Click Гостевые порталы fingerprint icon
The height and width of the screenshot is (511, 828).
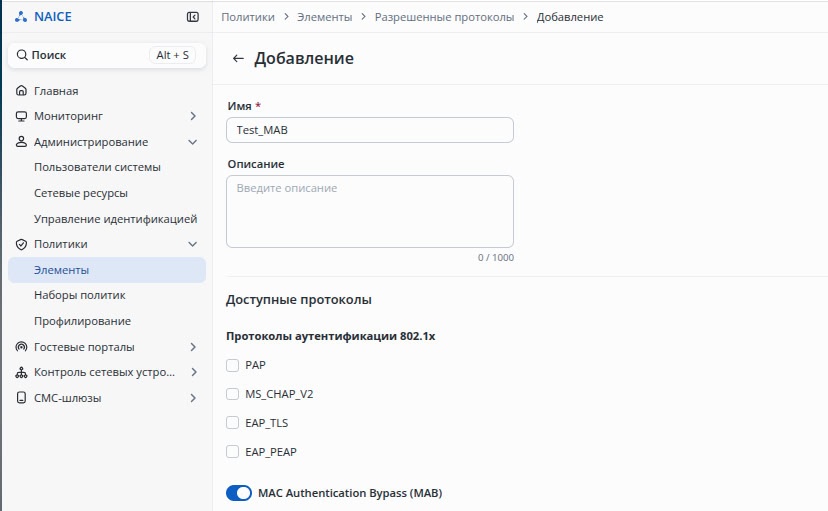coord(22,347)
